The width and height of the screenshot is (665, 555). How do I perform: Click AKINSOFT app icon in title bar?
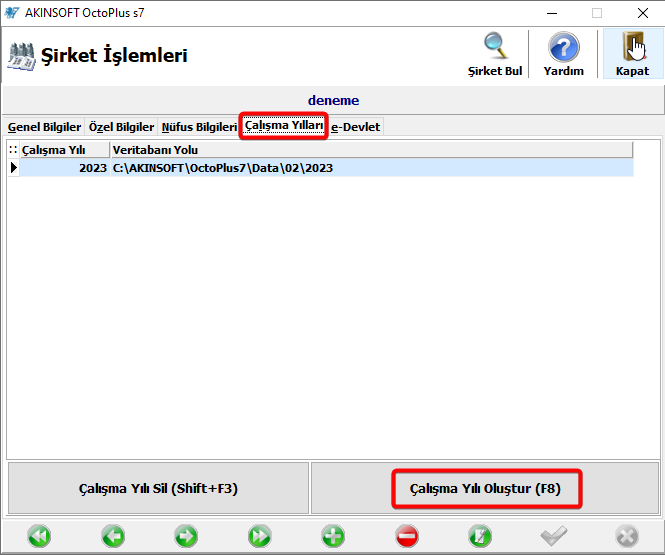click(11, 13)
